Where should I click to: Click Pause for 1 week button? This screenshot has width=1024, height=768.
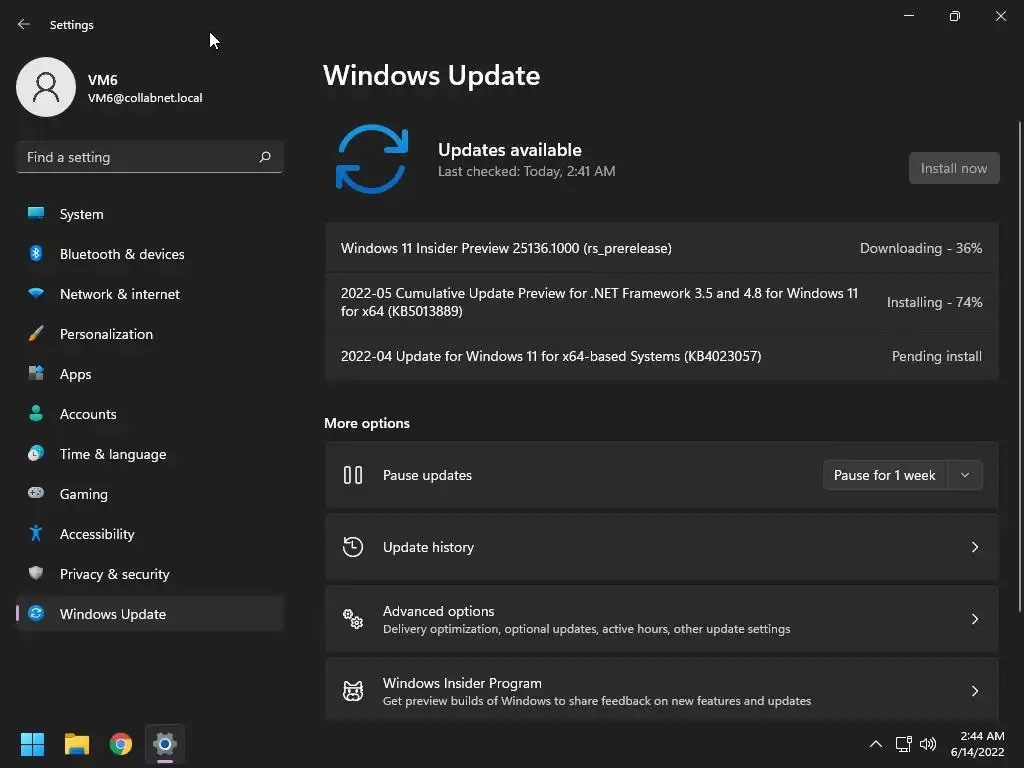click(884, 475)
